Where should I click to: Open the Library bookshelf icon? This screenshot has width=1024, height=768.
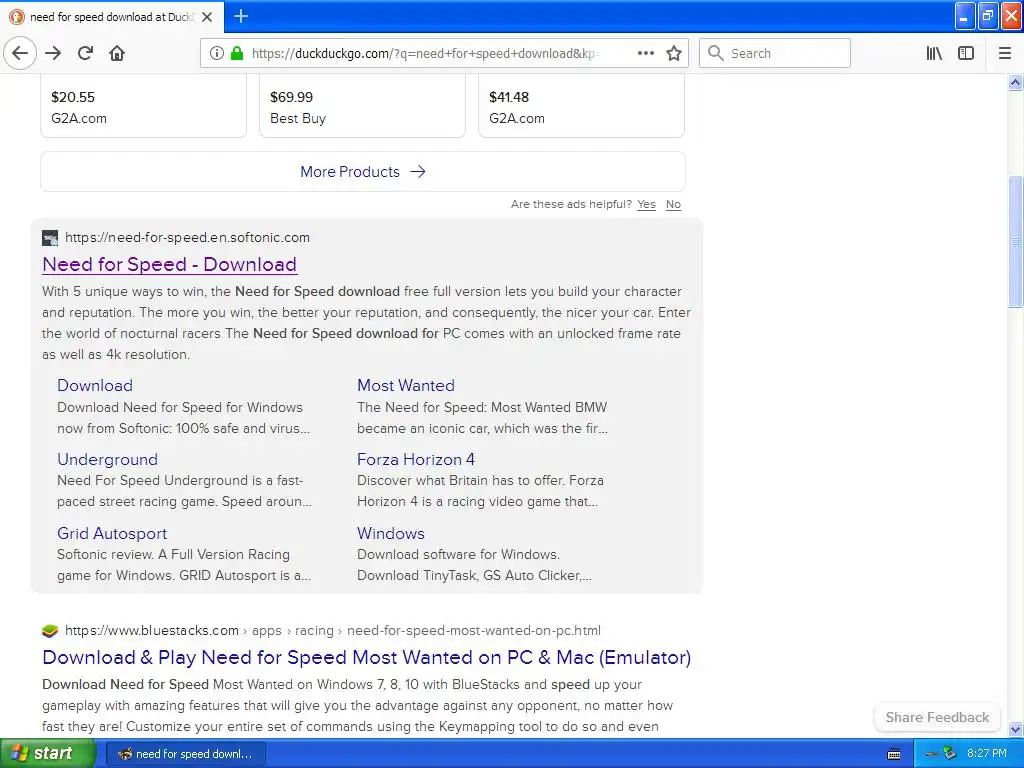934,53
